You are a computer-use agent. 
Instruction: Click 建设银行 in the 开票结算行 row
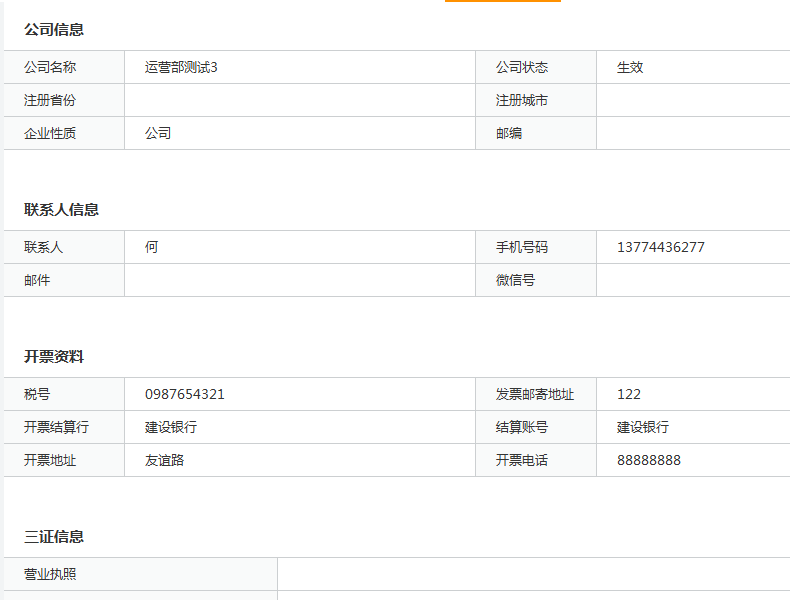[x=171, y=427]
